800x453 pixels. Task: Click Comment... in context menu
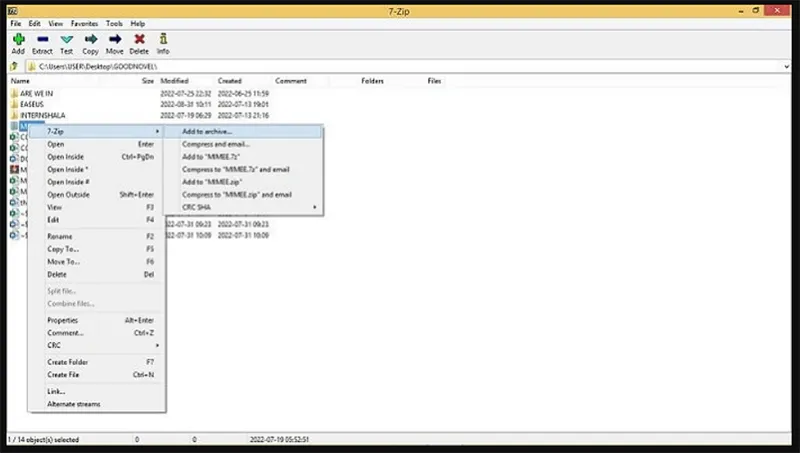pyautogui.click(x=97, y=333)
